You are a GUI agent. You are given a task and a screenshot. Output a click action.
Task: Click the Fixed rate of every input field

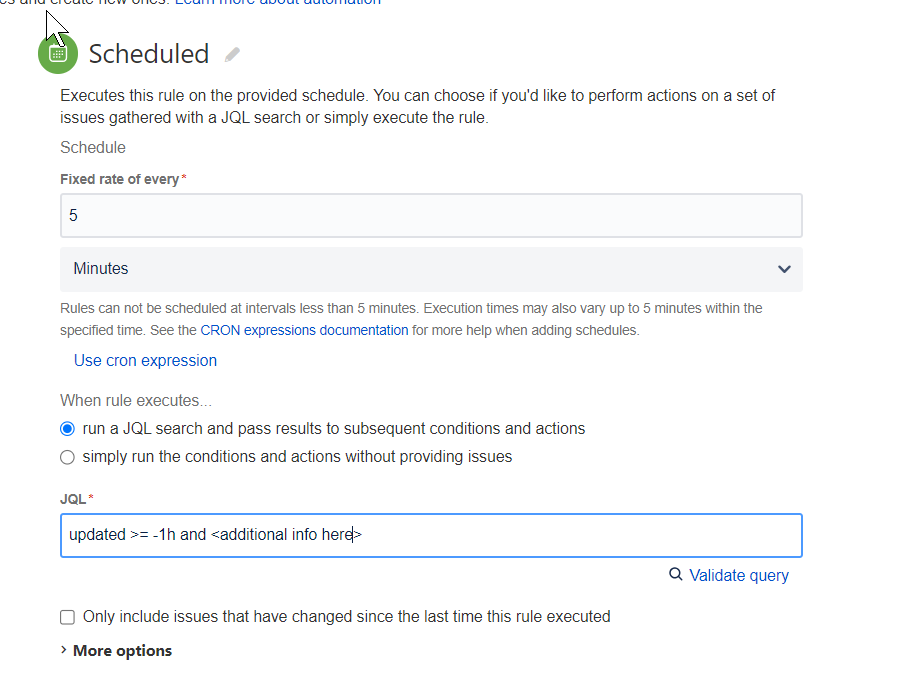[431, 215]
